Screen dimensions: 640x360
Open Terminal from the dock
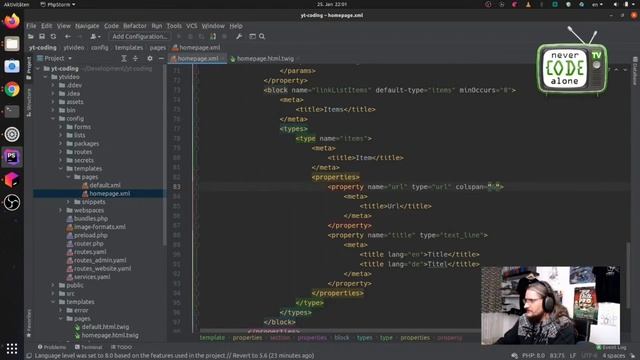point(12,111)
